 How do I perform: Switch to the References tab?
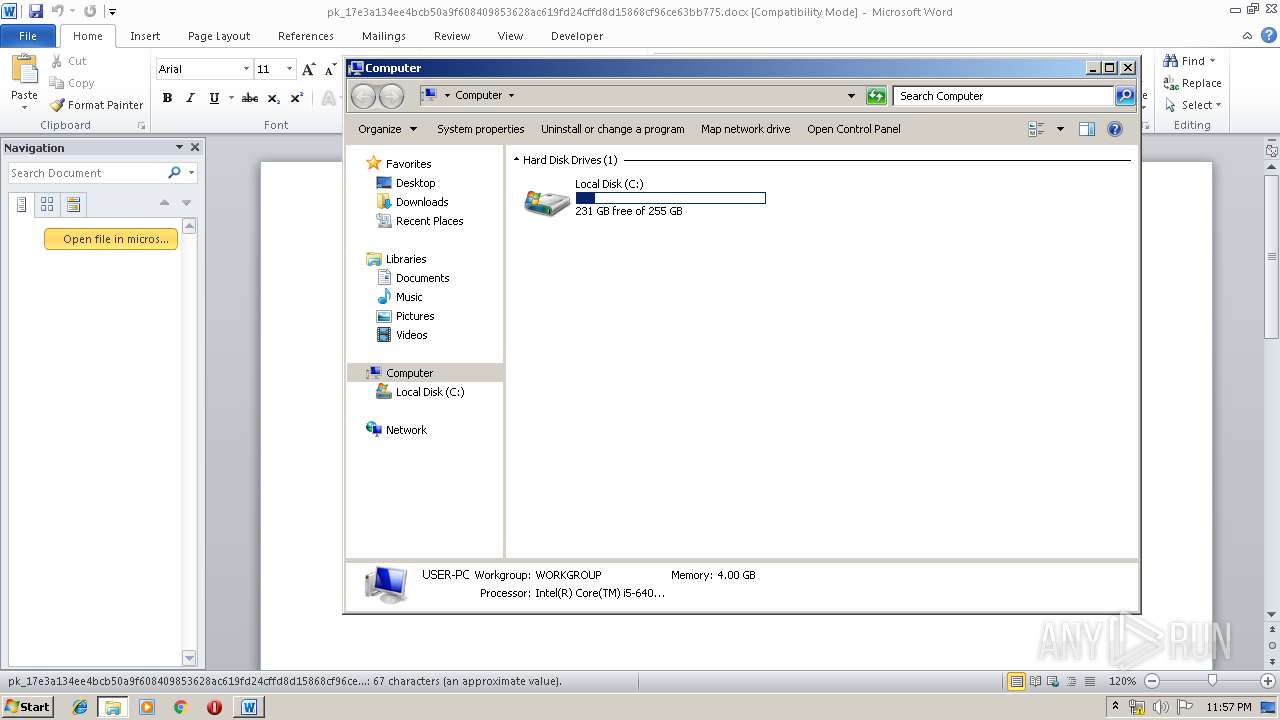tap(306, 36)
